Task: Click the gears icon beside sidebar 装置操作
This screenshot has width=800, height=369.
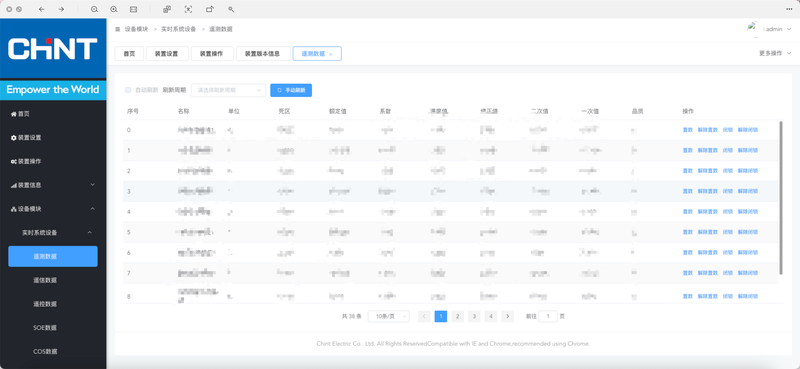Action: 14,162
